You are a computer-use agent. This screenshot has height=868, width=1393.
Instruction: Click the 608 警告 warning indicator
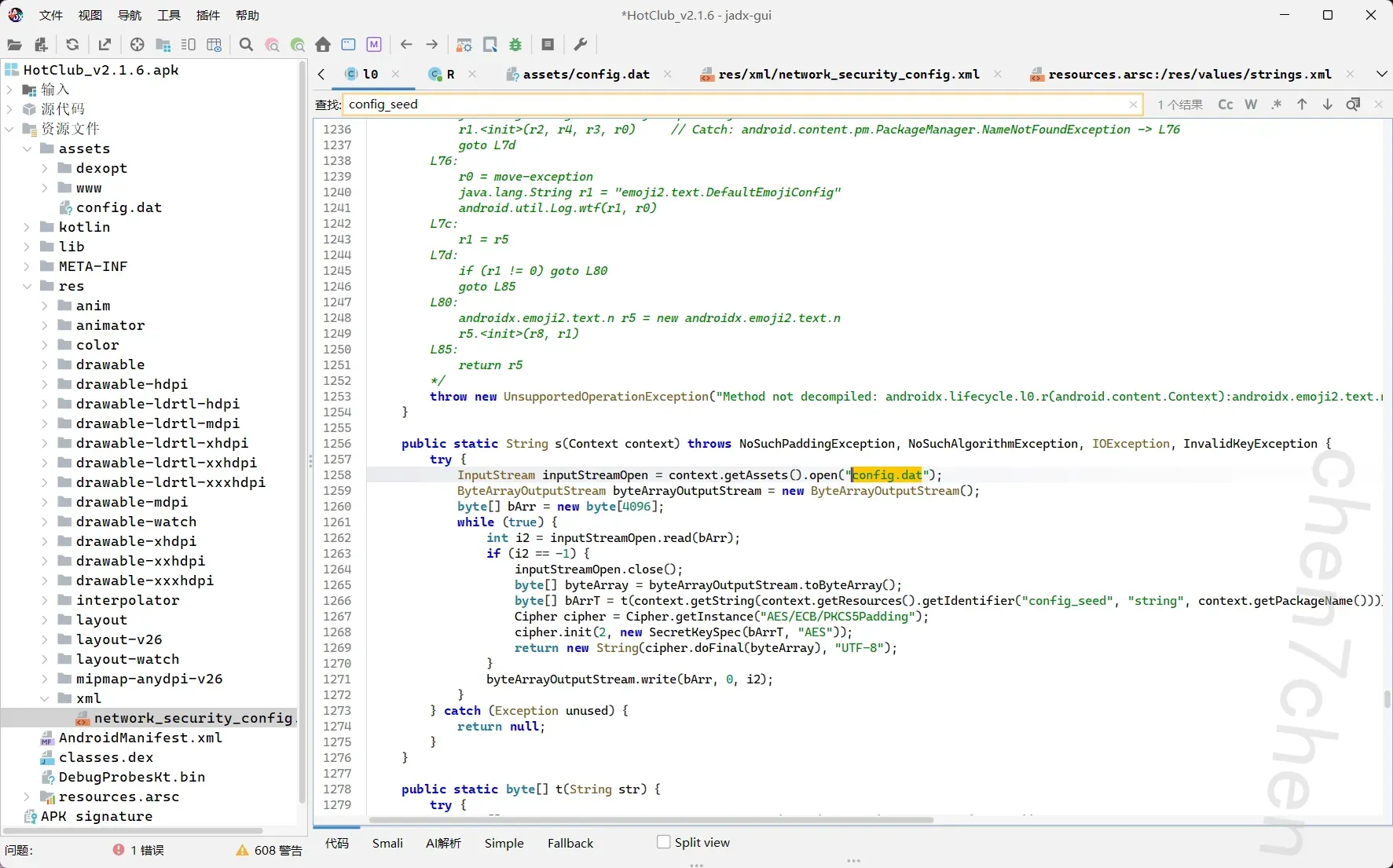coord(269,850)
